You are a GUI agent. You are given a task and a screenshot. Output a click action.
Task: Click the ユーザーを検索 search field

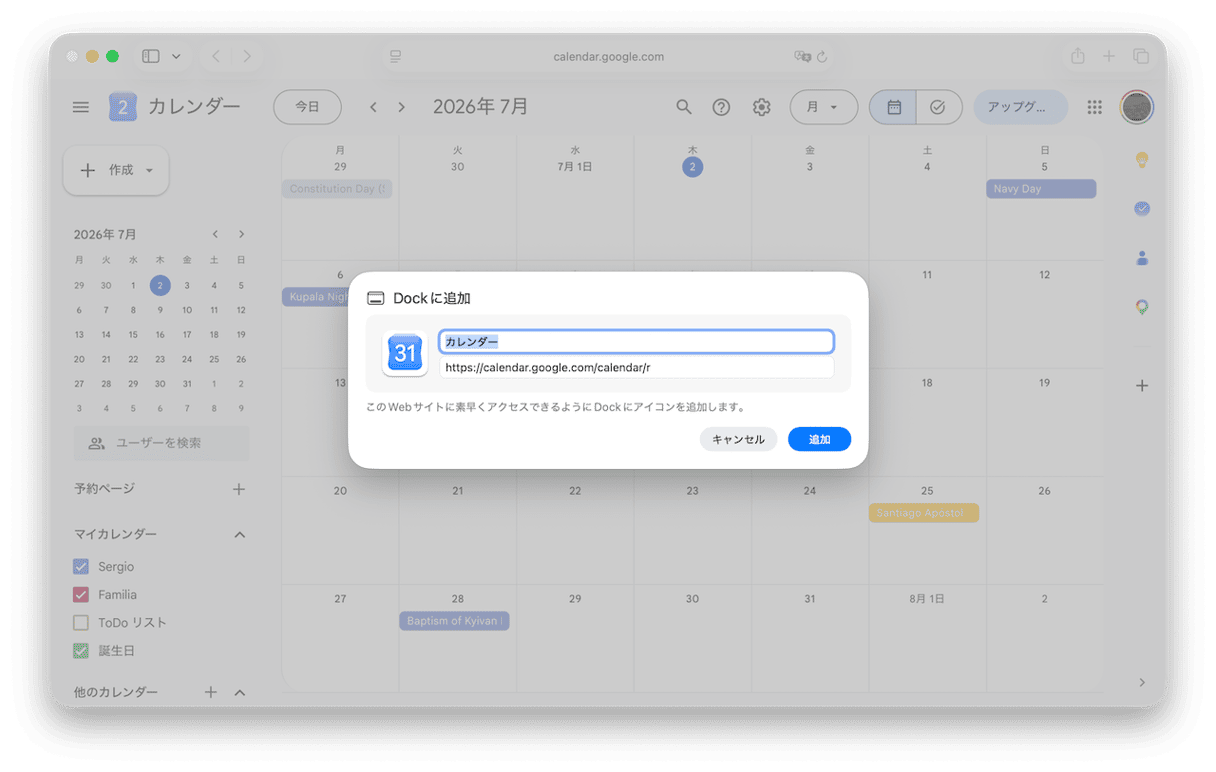(162, 443)
